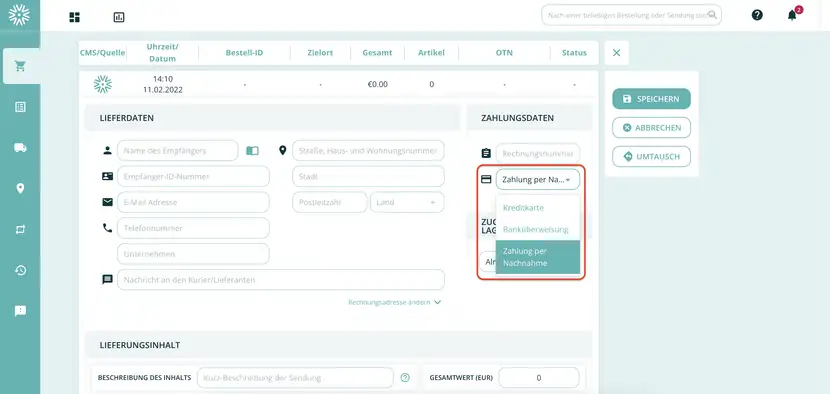
Task: Click the address book icon next to recipient name
Action: coord(252,151)
